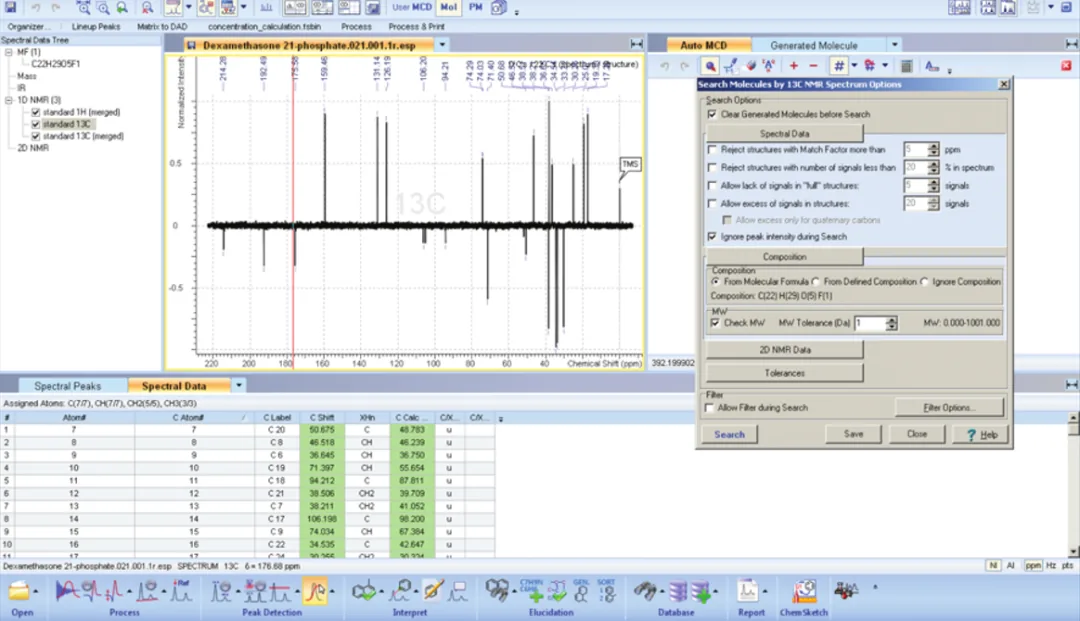Image resolution: width=1080 pixels, height=621 pixels.
Task: Open dropdown arrow beside the hash numbering icon
Action: click(x=854, y=66)
